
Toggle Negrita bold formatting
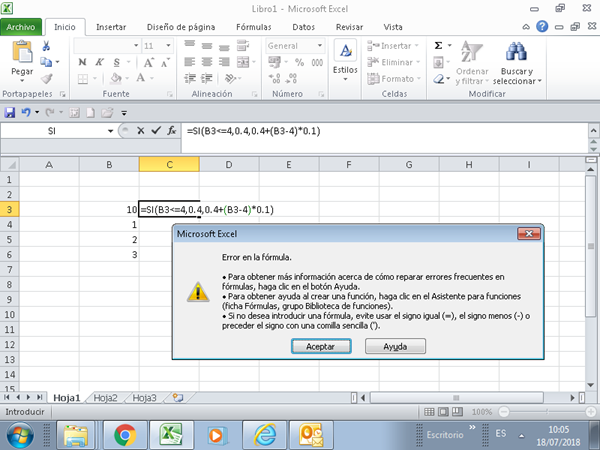click(82, 62)
